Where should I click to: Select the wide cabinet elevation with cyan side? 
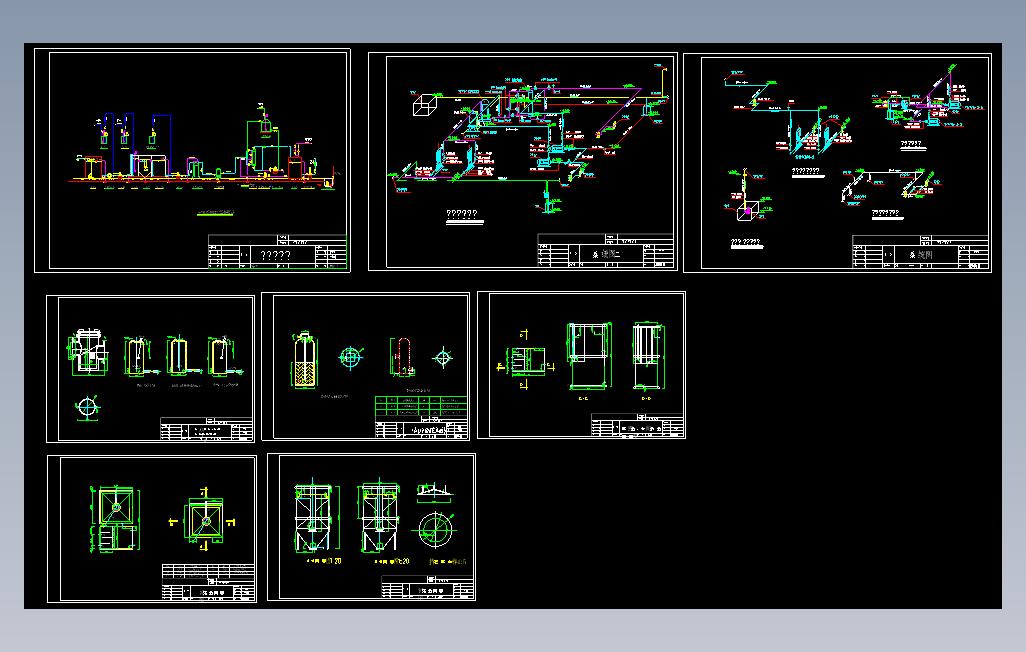(x=589, y=355)
